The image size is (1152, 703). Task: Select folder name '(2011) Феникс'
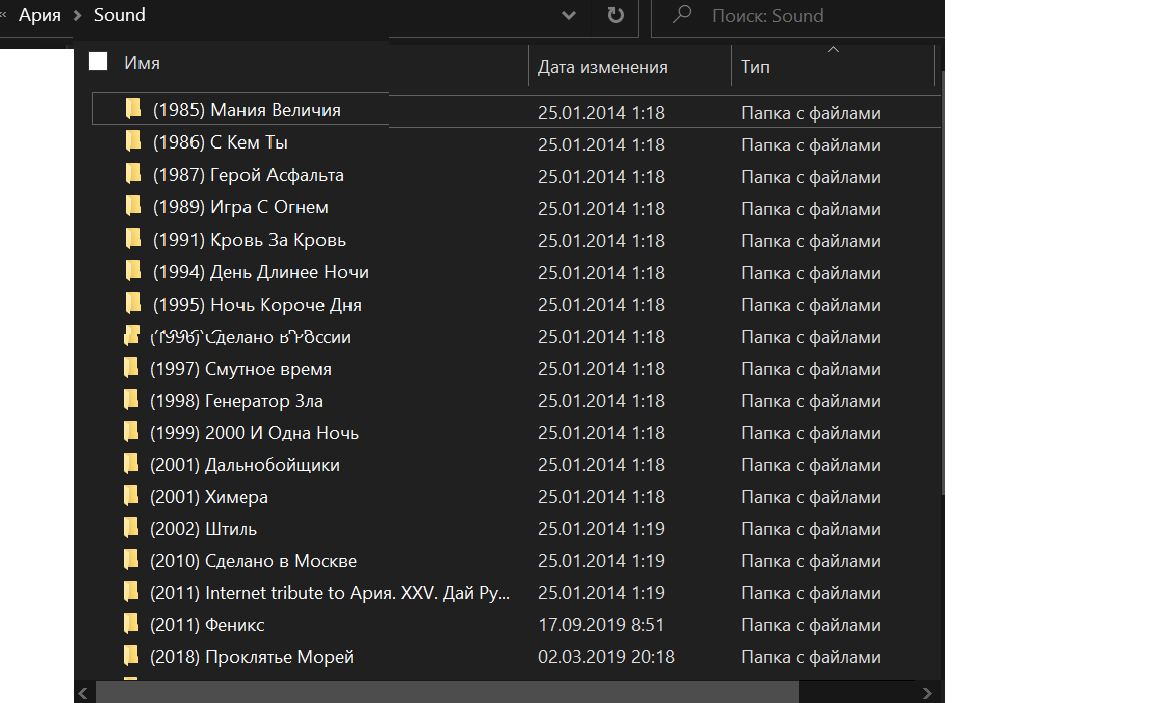[x=207, y=625]
